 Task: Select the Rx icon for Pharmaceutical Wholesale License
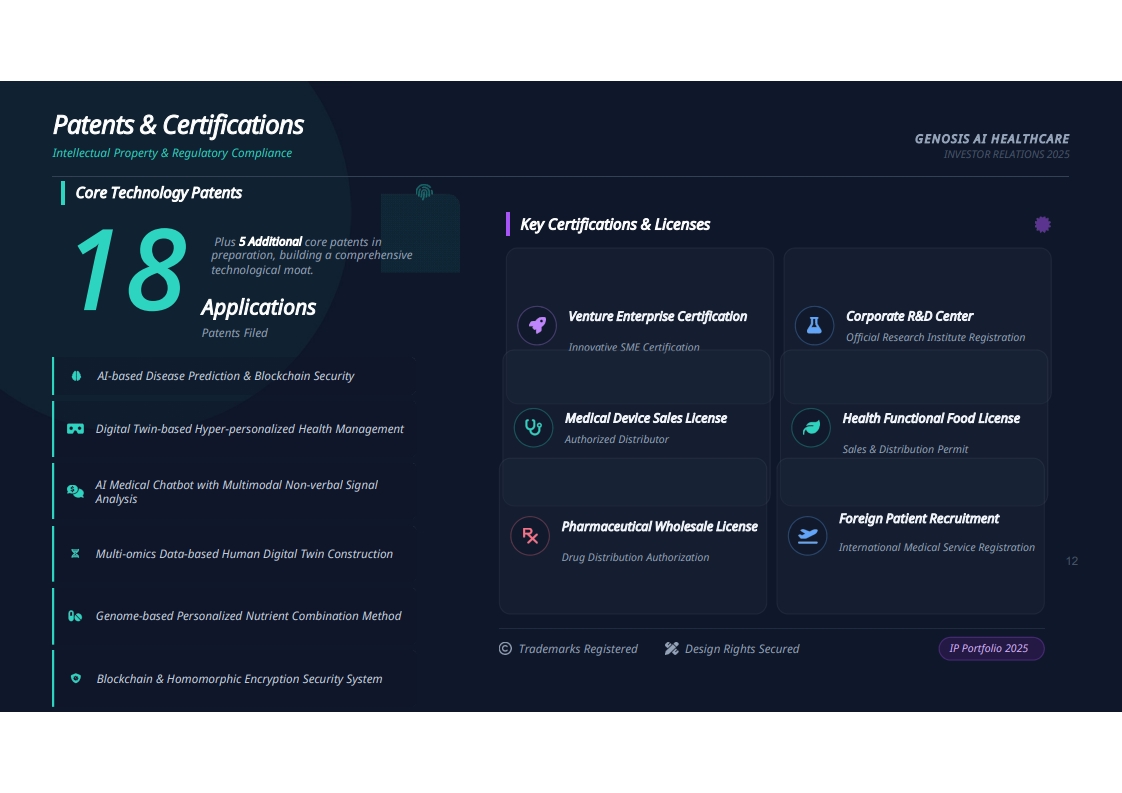coord(530,535)
